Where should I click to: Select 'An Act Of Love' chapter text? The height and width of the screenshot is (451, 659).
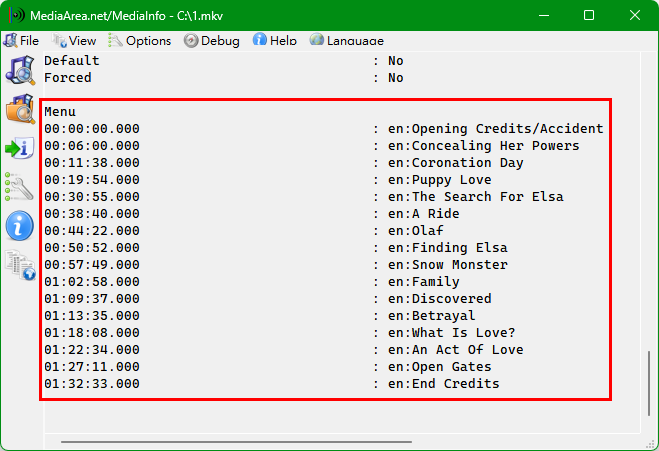pyautogui.click(x=467, y=350)
